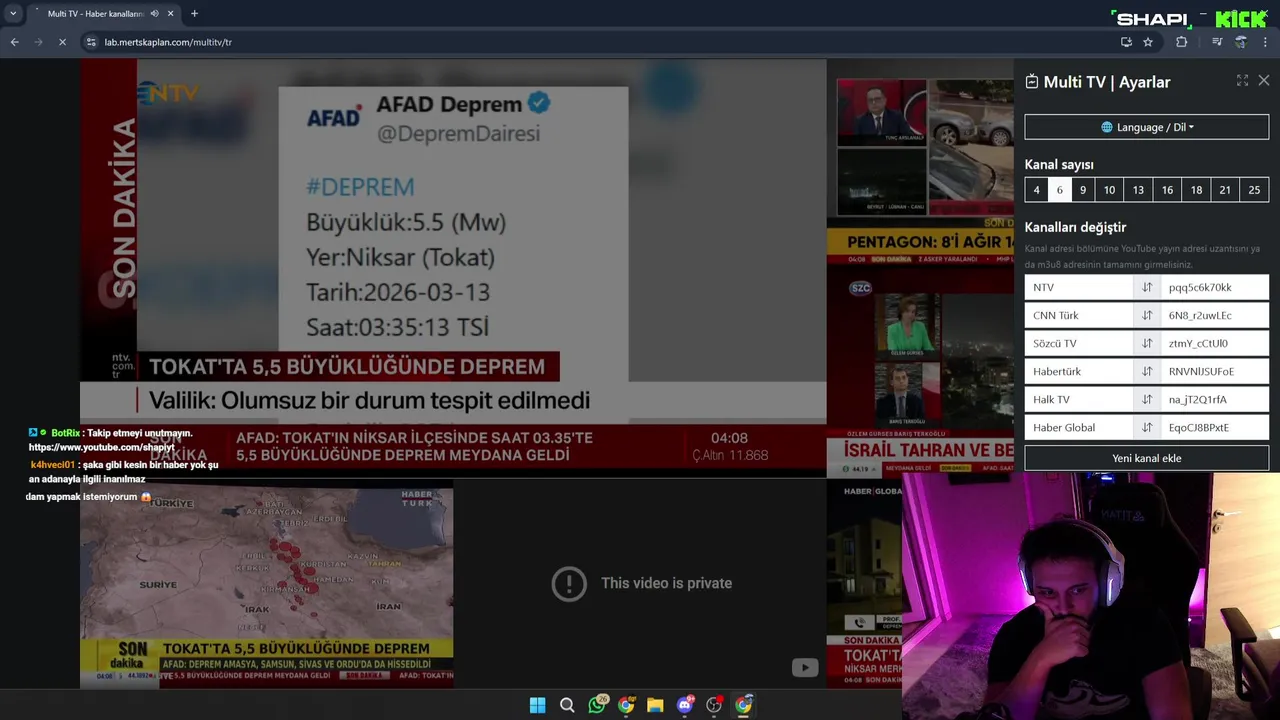Bookmark this page with the star icon

pos(1148,42)
